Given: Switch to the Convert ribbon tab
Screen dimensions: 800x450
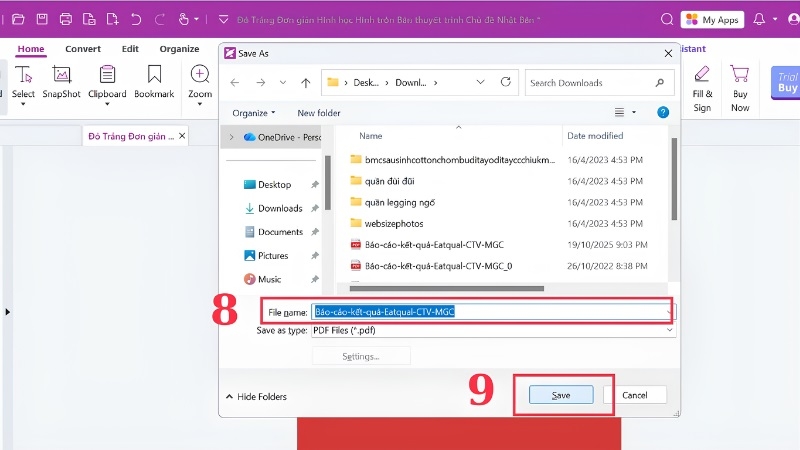Looking at the screenshot, I should tap(83, 49).
